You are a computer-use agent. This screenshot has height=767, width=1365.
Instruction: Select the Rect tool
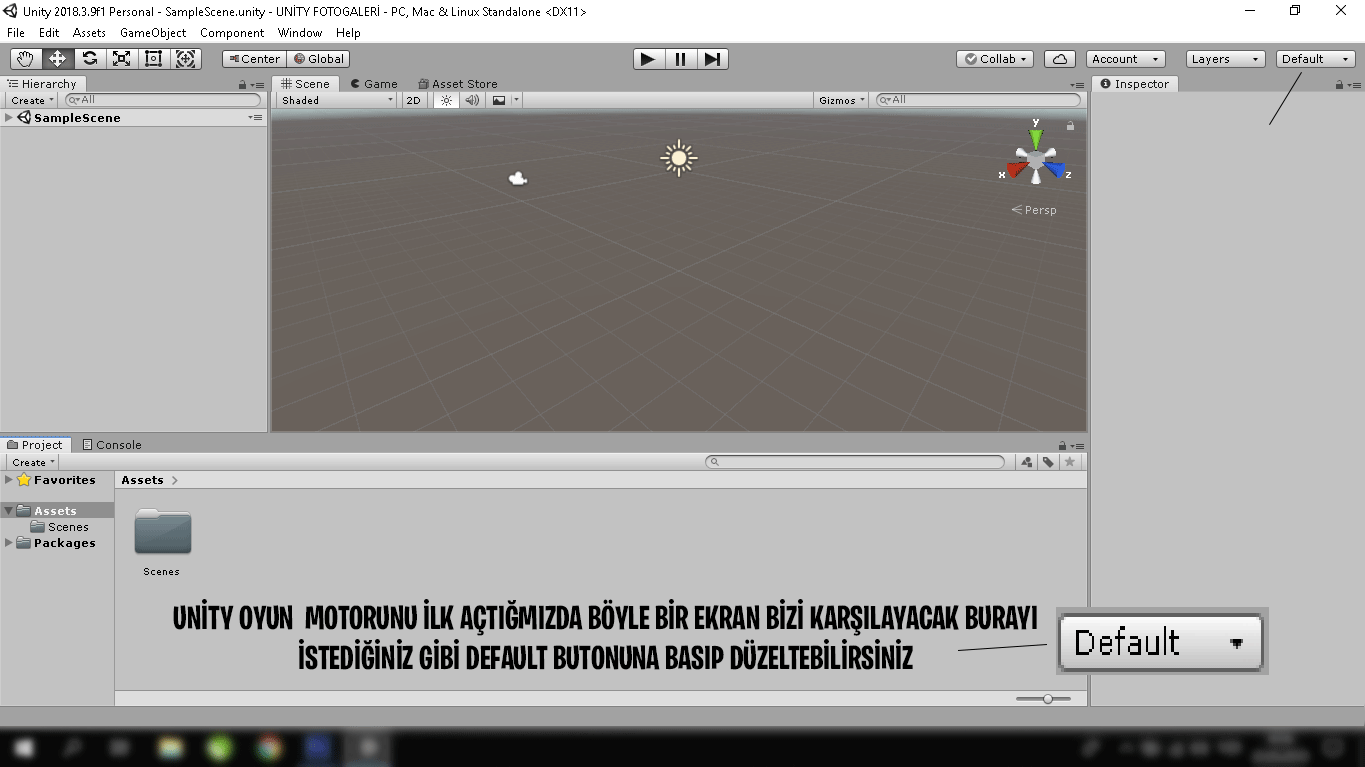(x=153, y=59)
